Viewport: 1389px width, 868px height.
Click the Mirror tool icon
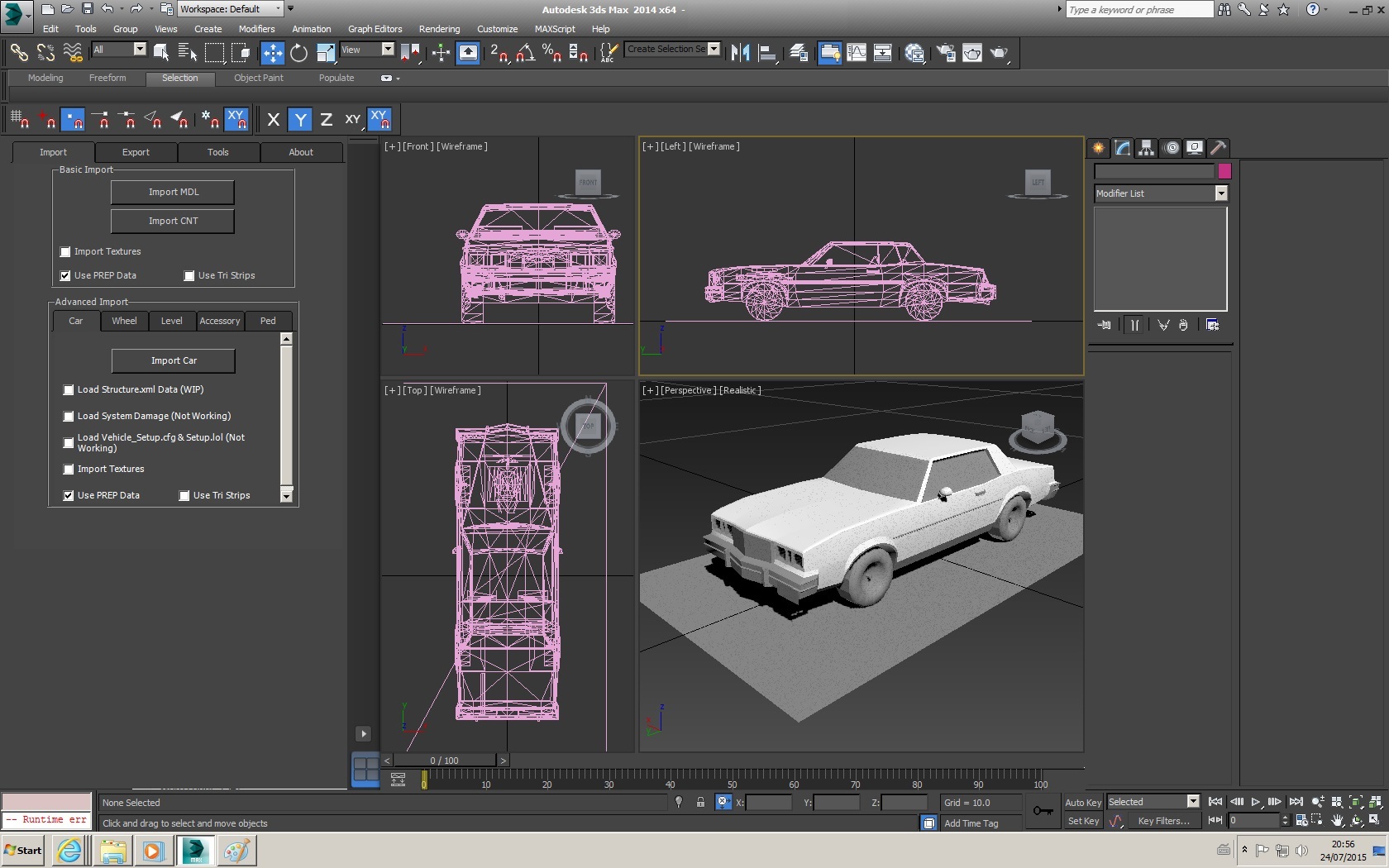(740, 53)
